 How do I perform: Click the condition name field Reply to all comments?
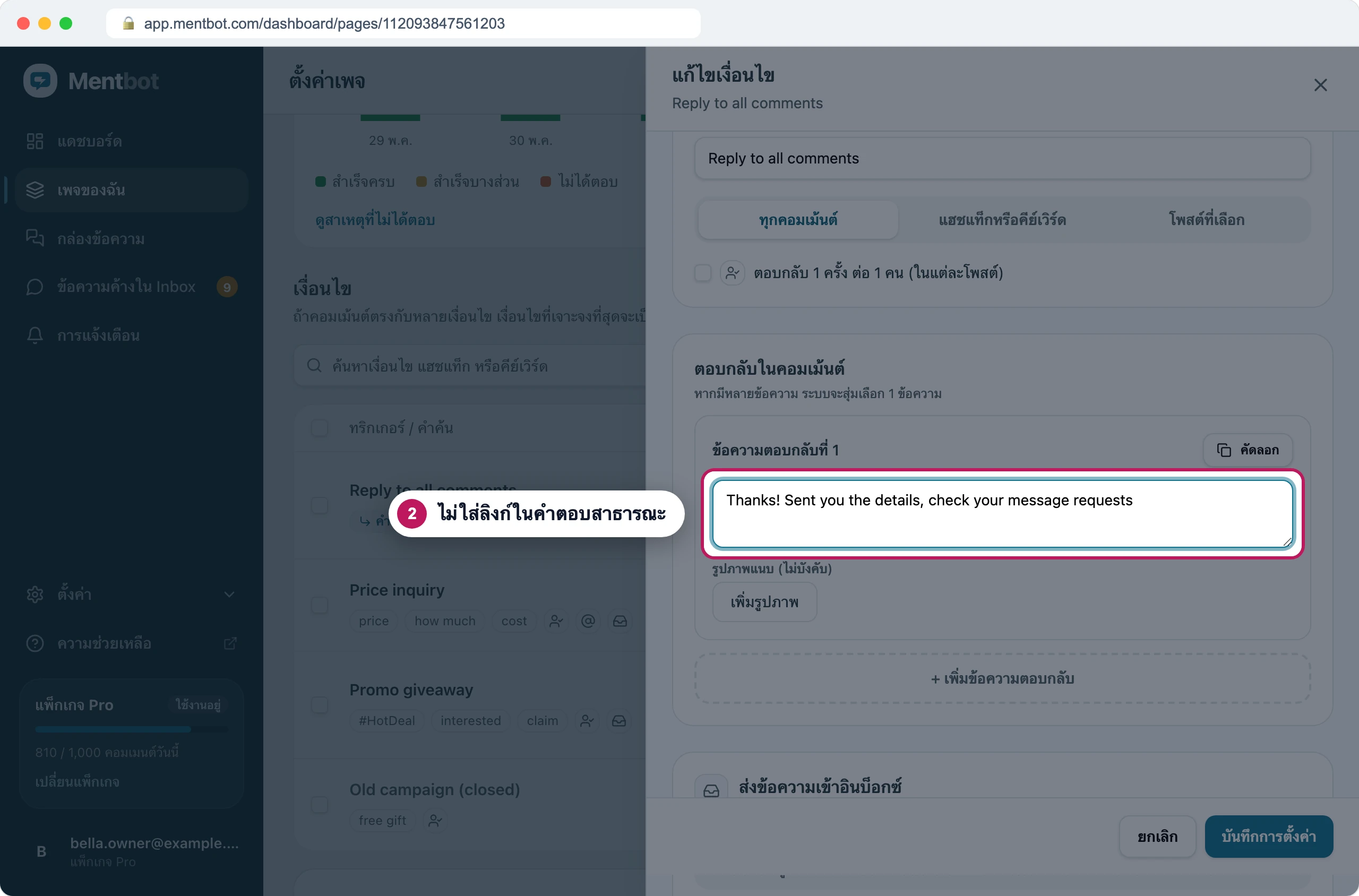(x=1002, y=158)
